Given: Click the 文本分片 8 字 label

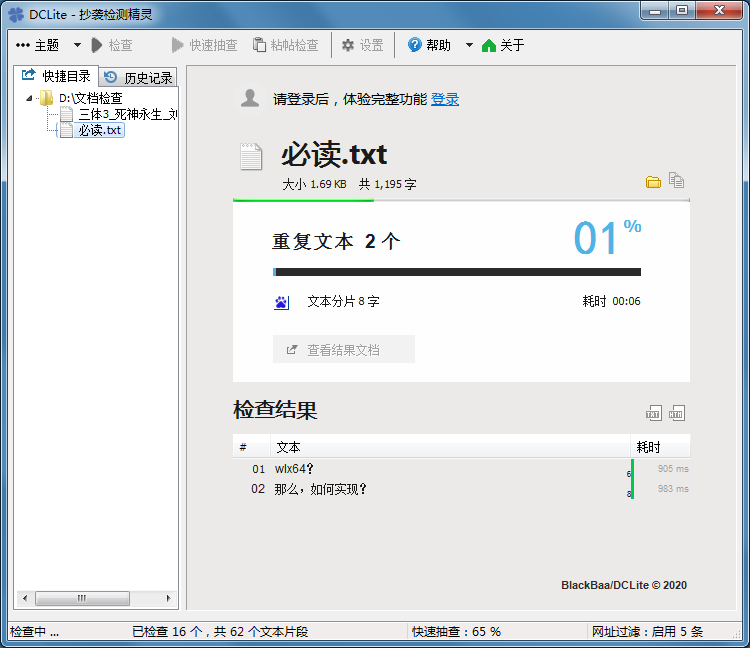Looking at the screenshot, I should point(343,301).
